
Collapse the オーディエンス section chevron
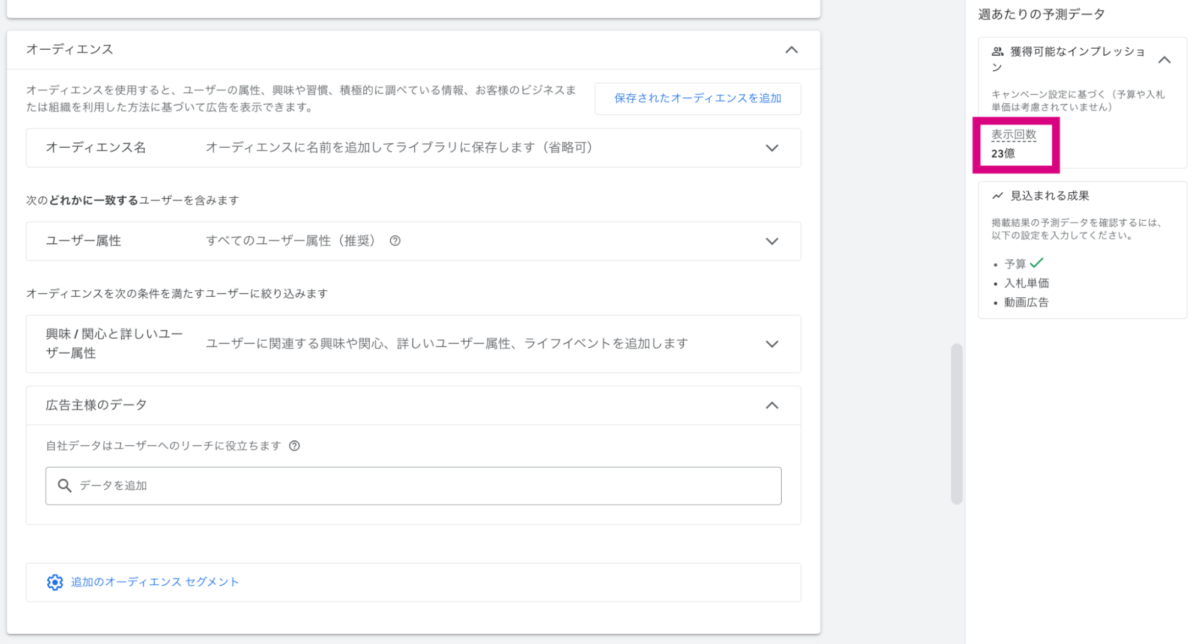coord(791,49)
